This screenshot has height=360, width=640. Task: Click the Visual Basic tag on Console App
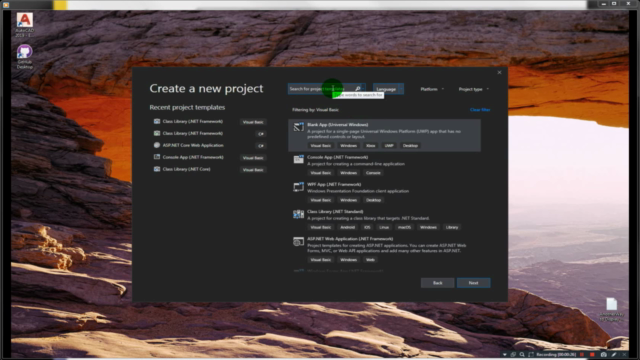click(x=320, y=173)
